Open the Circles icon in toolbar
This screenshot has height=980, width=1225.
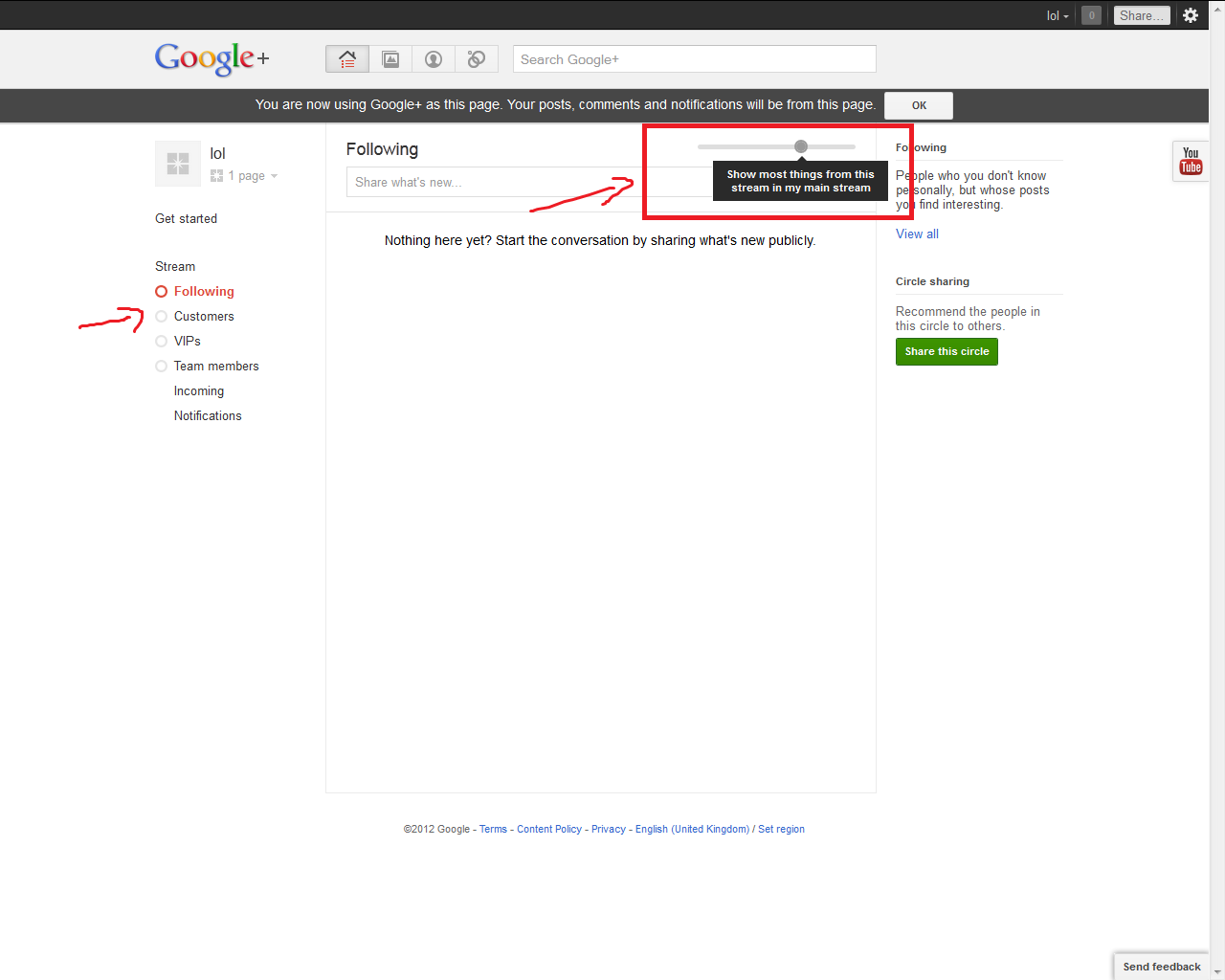pyautogui.click(x=477, y=59)
